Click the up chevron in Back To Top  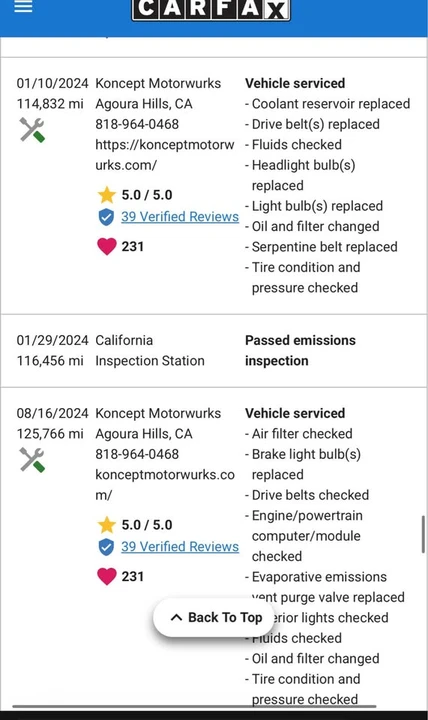pyautogui.click(x=176, y=618)
